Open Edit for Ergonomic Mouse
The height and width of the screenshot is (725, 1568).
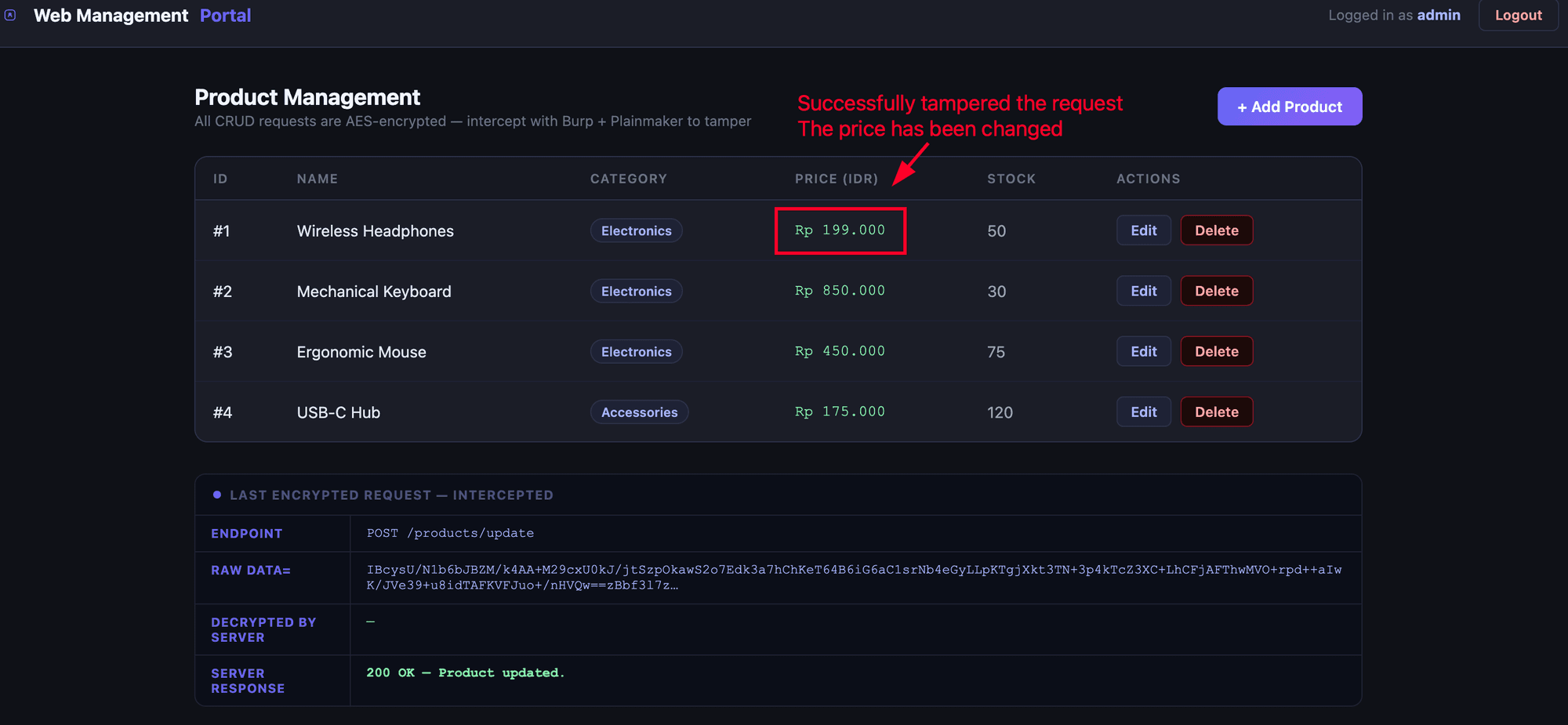[x=1143, y=352]
